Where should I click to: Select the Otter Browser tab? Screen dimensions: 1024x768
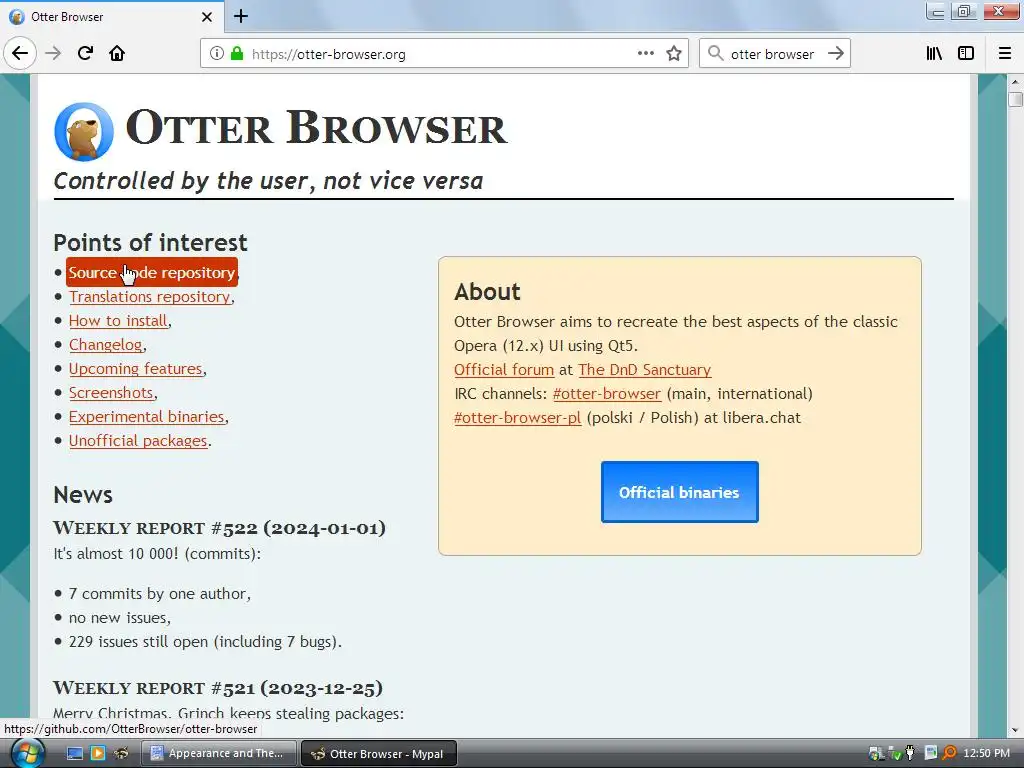(112, 16)
